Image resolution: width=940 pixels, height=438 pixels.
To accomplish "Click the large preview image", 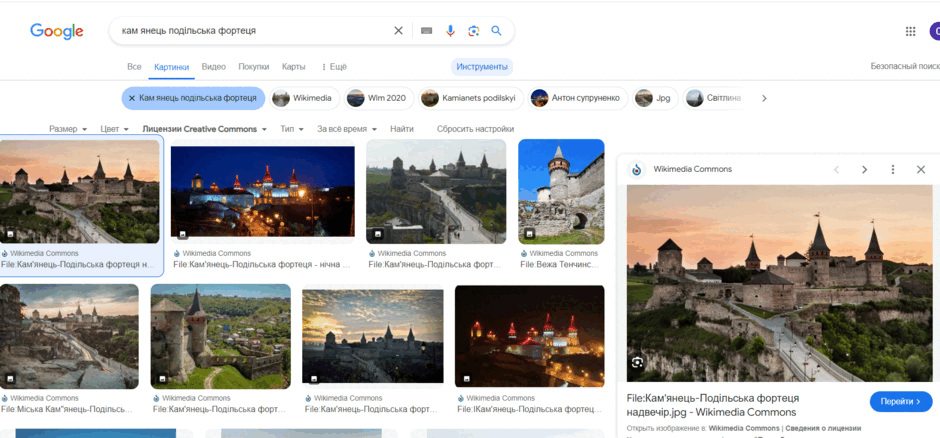I will 780,283.
